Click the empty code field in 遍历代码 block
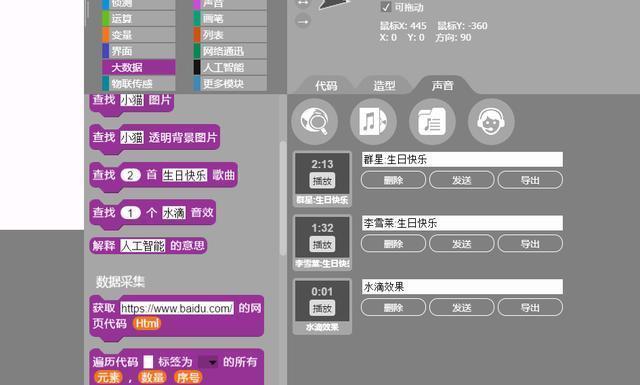 coord(149,362)
